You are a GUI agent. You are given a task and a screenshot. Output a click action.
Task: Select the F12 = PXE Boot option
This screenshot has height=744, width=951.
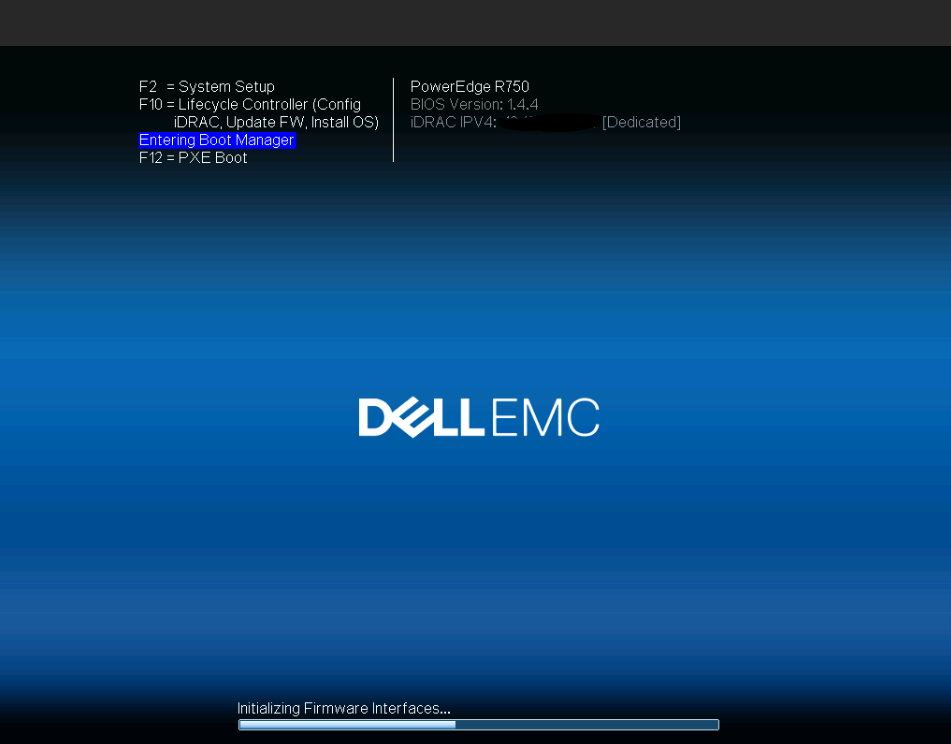(x=193, y=158)
